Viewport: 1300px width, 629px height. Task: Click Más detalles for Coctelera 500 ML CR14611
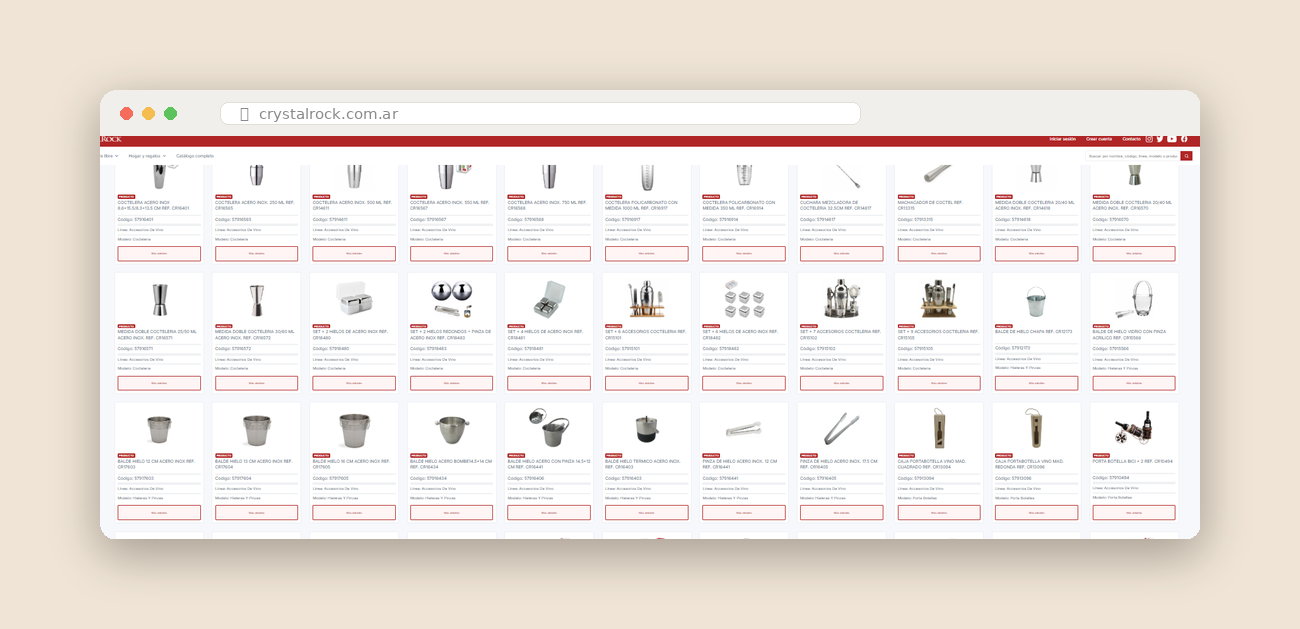354,253
